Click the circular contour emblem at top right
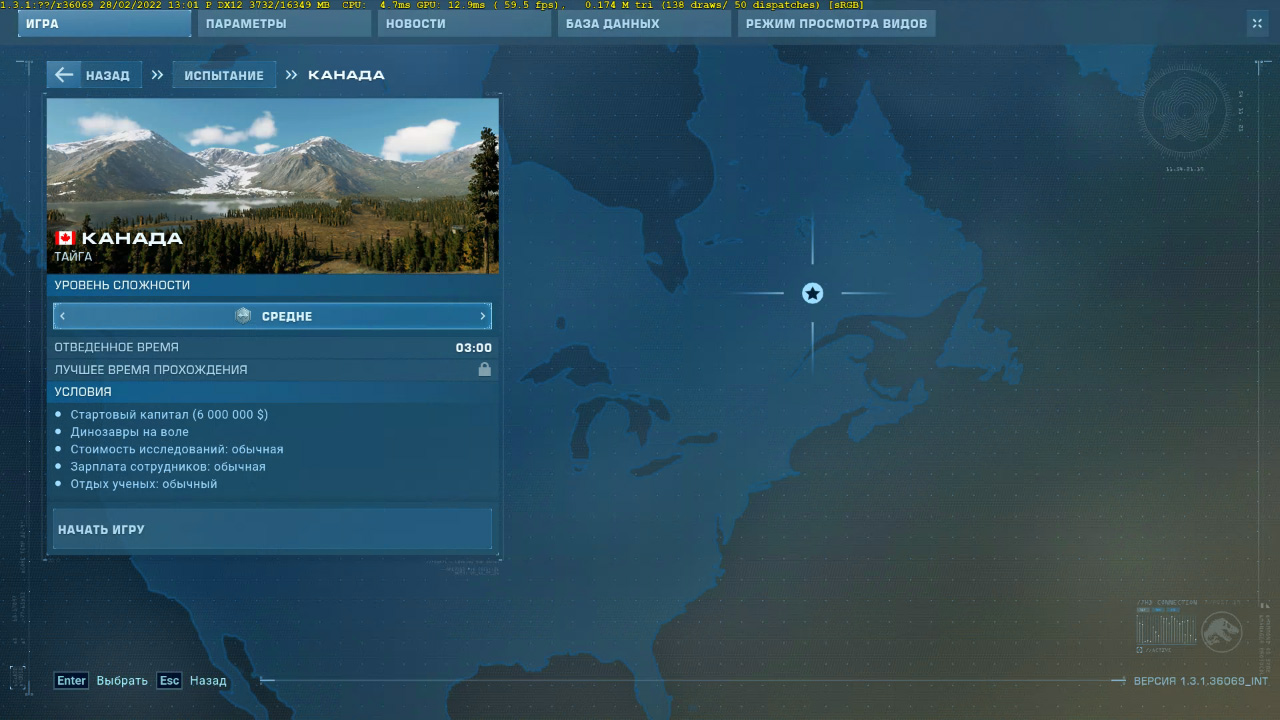Viewport: 1280px width, 720px height. tap(1187, 108)
